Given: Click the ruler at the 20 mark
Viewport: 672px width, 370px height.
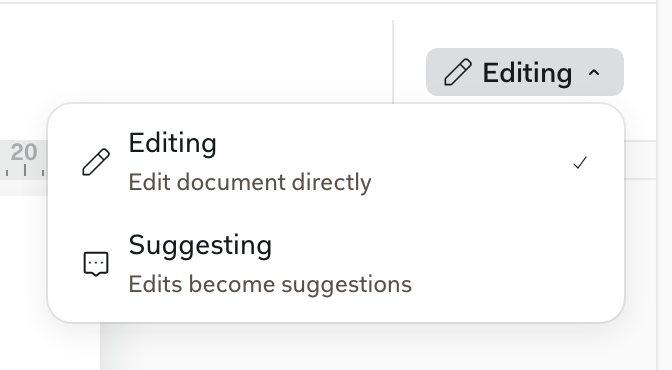Looking at the screenshot, I should coord(24,152).
